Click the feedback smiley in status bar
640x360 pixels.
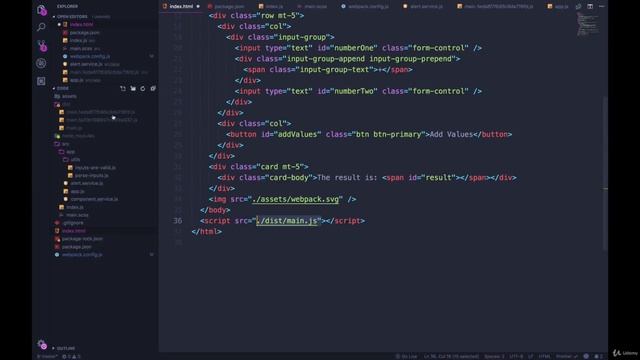click(x=586, y=356)
